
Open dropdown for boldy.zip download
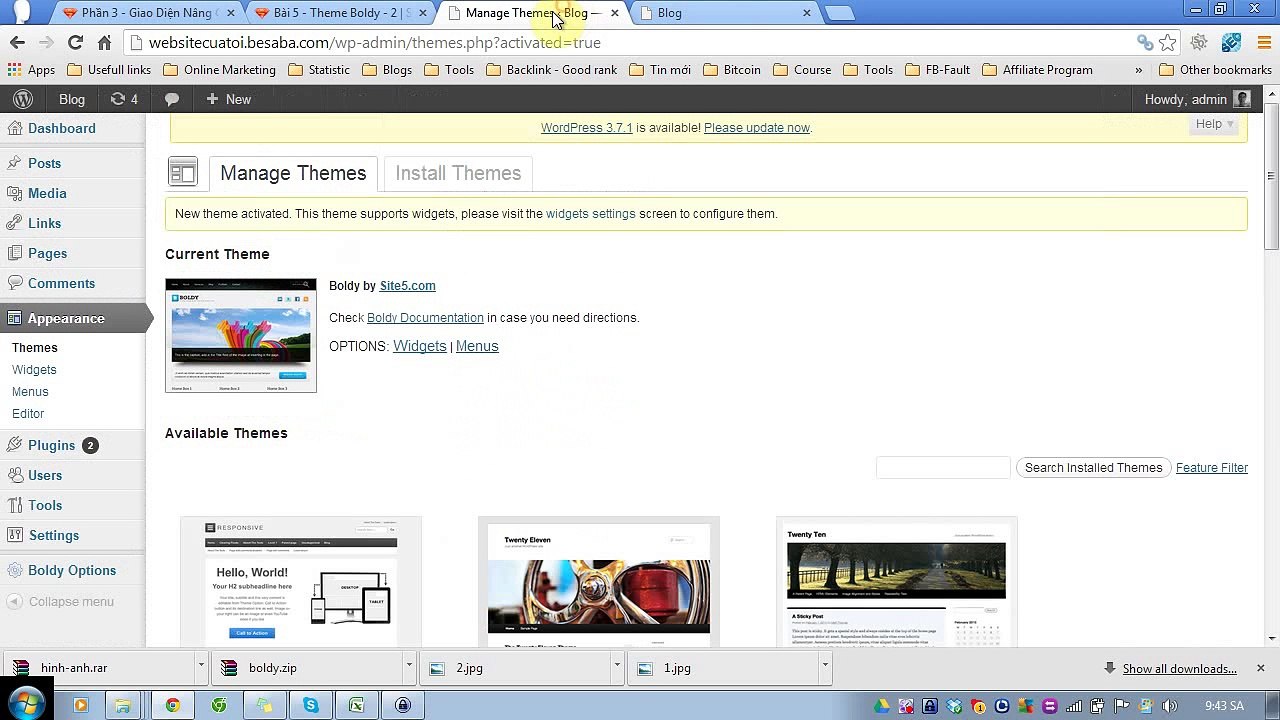tap(409, 667)
